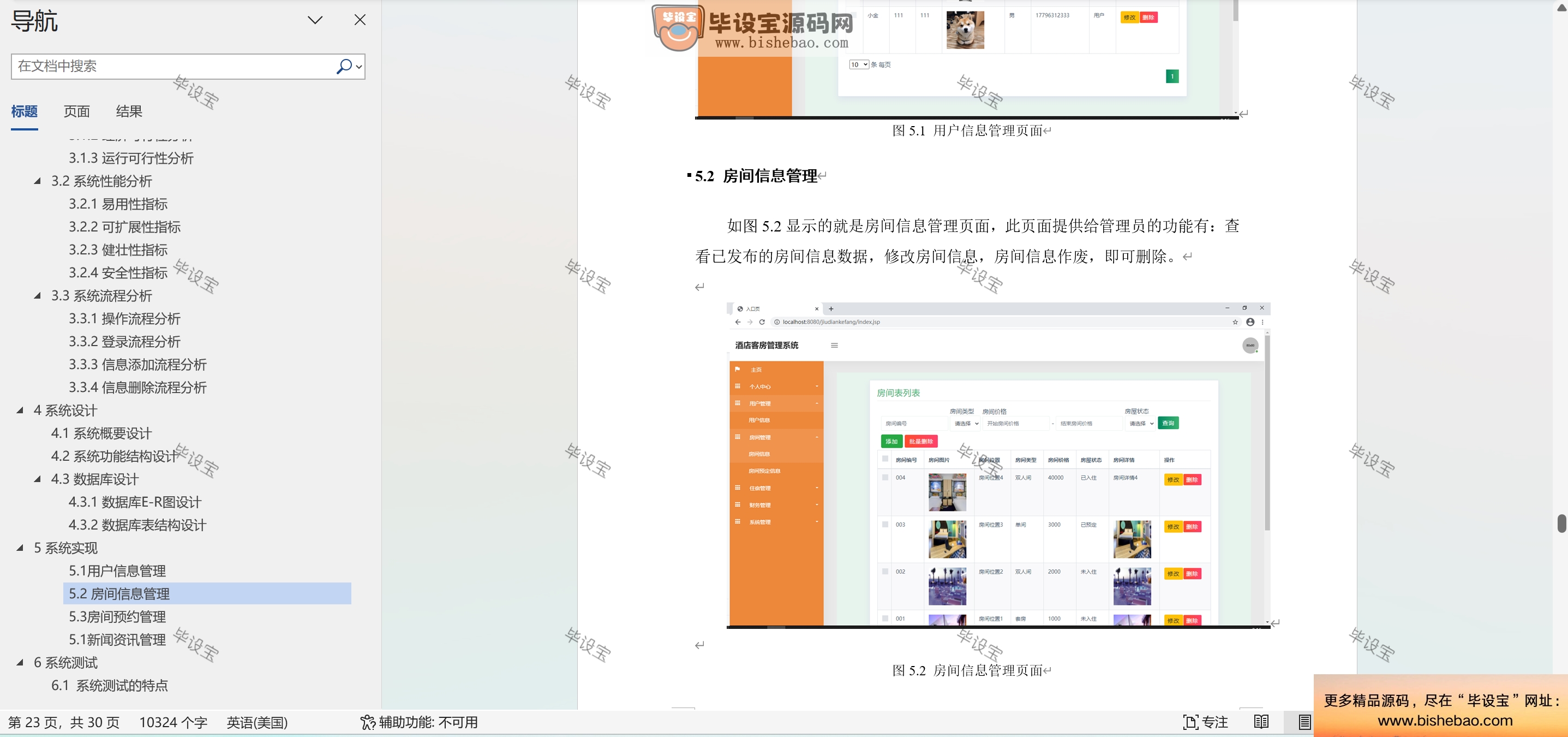Go to heading 3.2.1 易用性指标
Image resolution: width=1568 pixels, height=737 pixels.
118,204
